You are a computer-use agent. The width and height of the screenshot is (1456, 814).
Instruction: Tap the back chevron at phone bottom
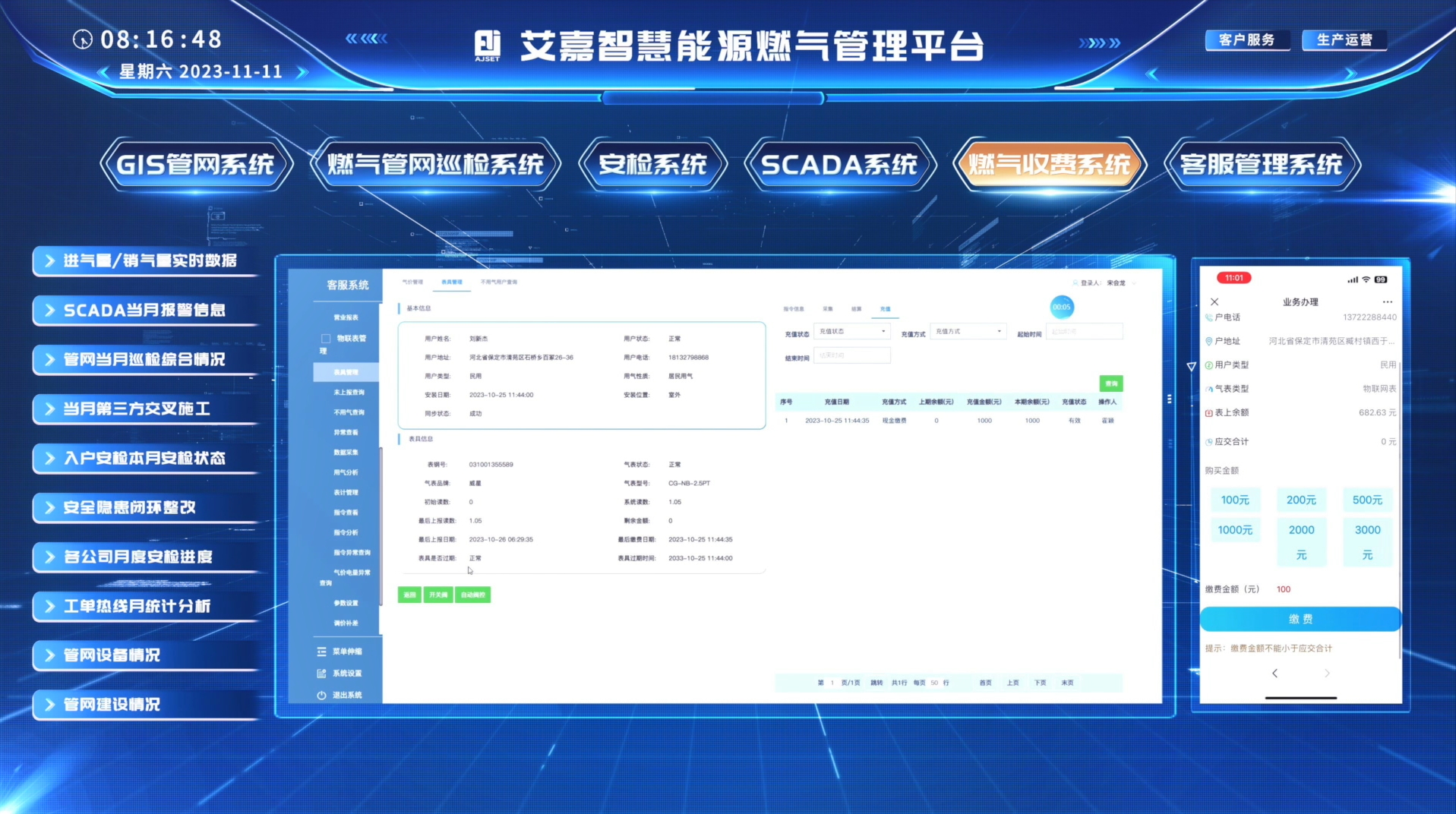(1274, 674)
